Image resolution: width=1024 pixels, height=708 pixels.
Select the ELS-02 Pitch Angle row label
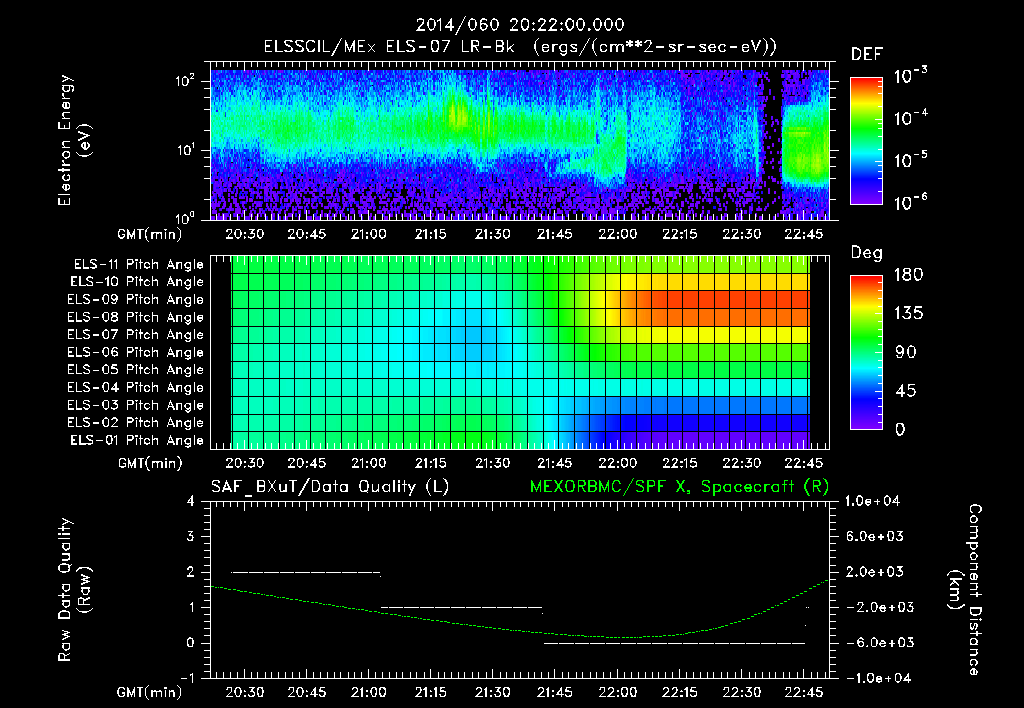click(136, 423)
